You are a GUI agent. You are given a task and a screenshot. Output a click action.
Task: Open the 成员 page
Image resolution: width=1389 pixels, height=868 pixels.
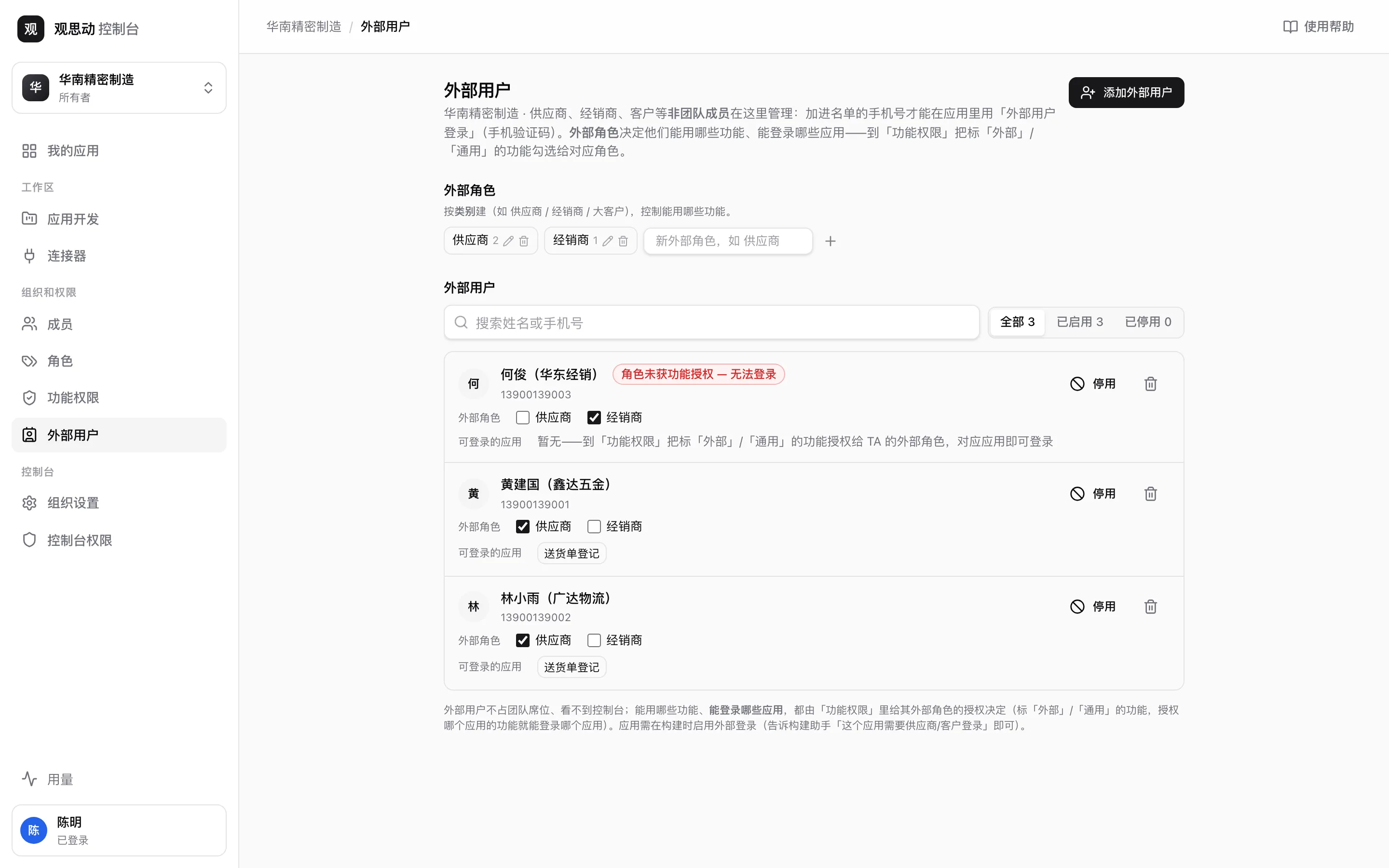[119, 325]
